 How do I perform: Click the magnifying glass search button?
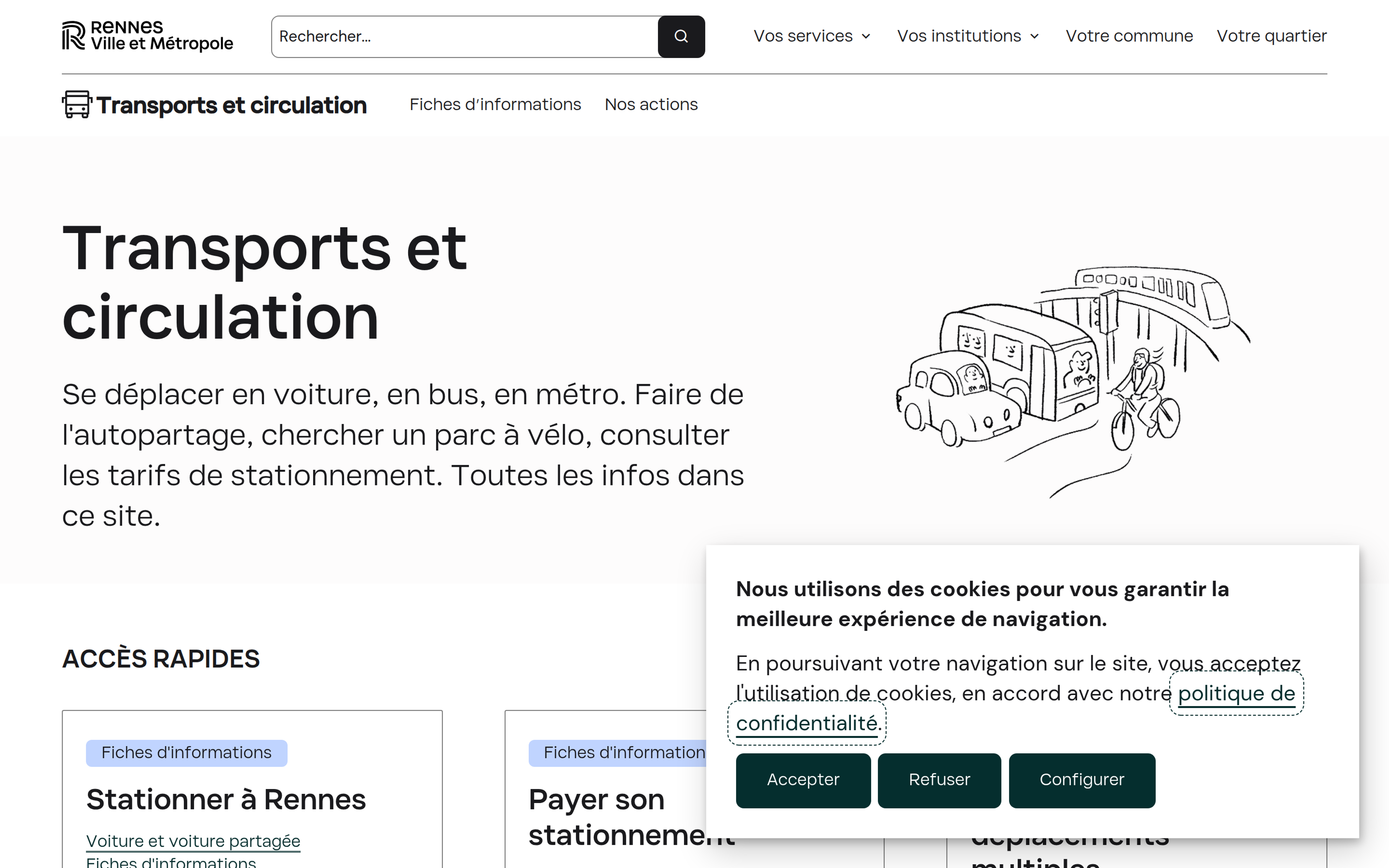coord(681,37)
